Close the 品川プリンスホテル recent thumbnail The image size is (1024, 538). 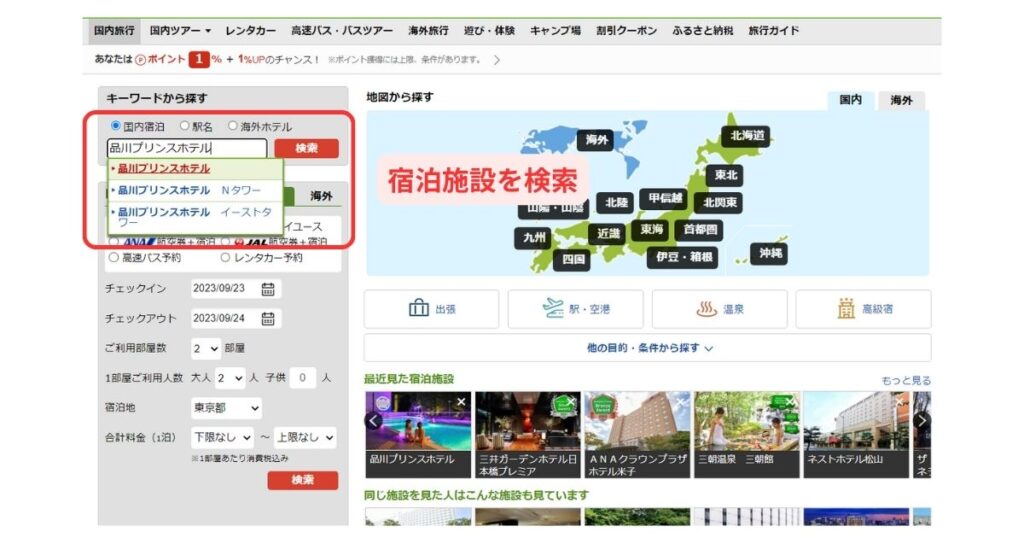[461, 402]
